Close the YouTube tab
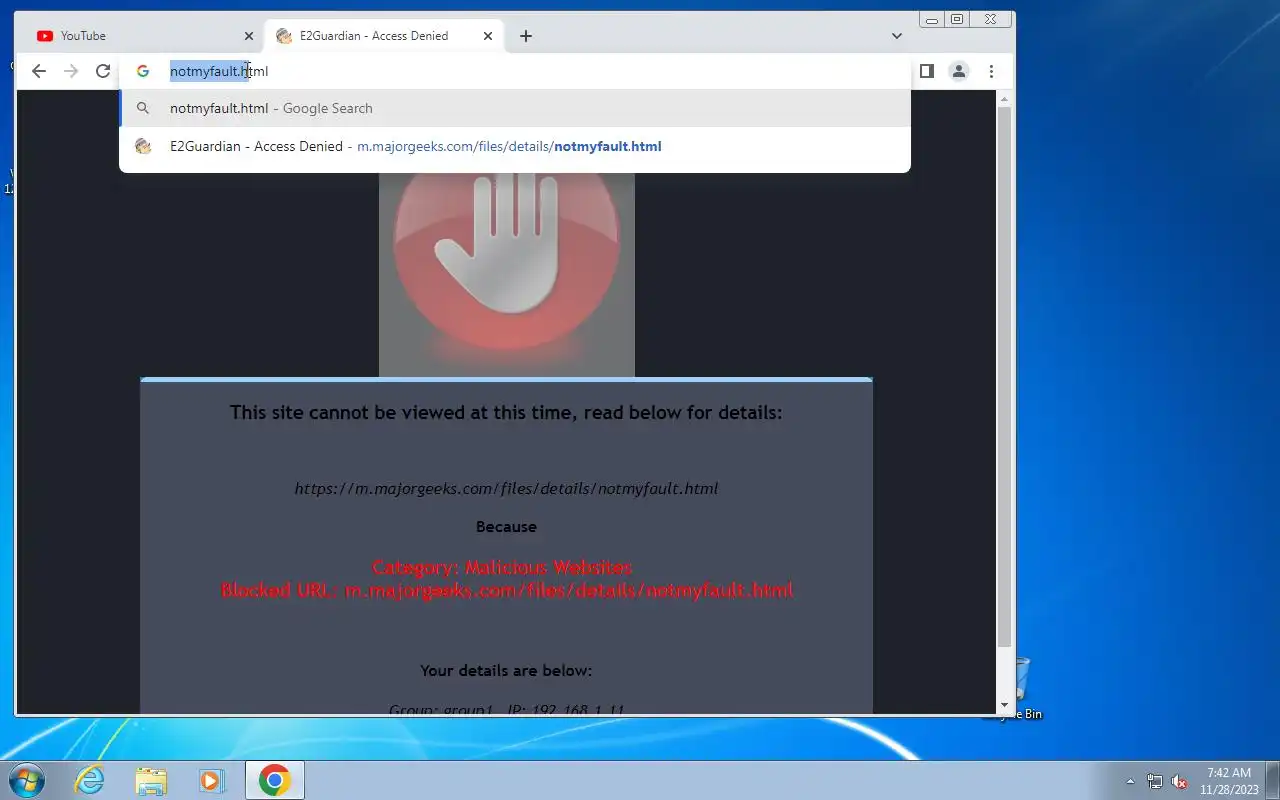Viewport: 1280px width, 800px height. point(249,36)
